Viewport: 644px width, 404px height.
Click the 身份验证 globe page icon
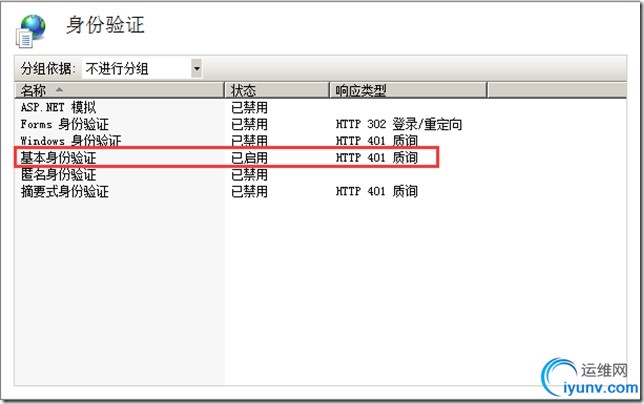coord(30,30)
